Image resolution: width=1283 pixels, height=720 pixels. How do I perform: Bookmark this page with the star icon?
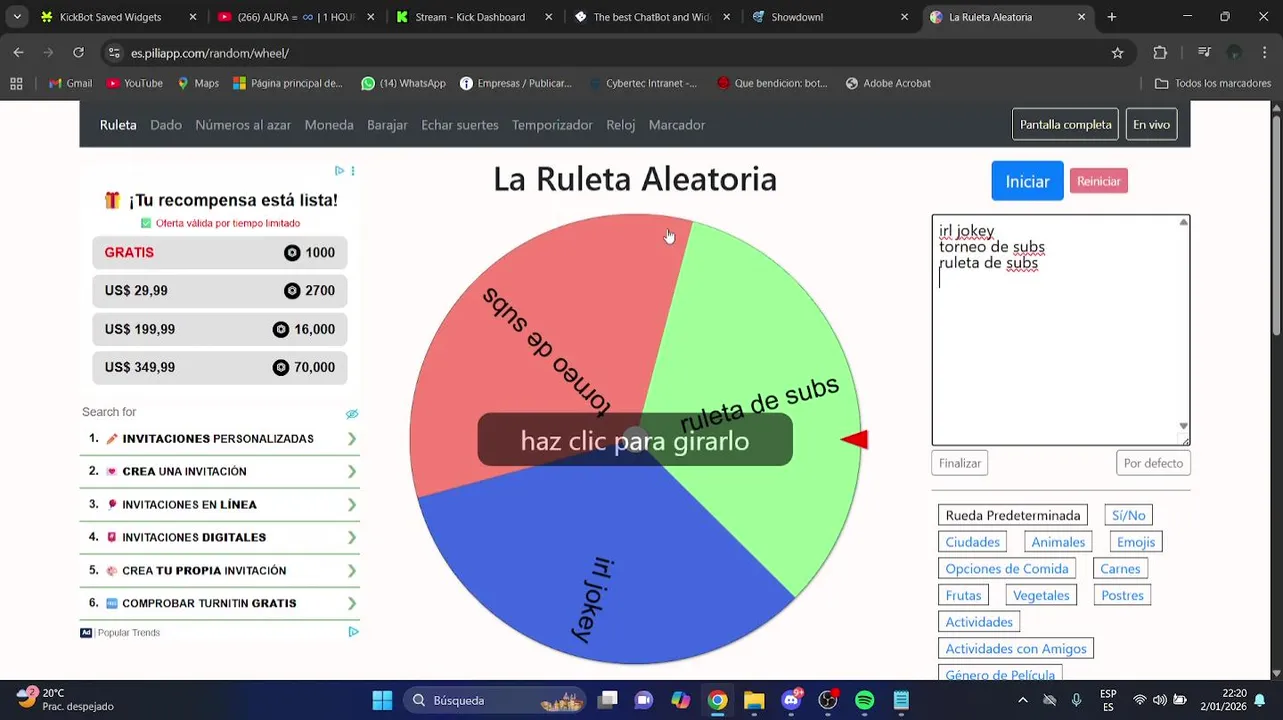pyautogui.click(x=1117, y=53)
